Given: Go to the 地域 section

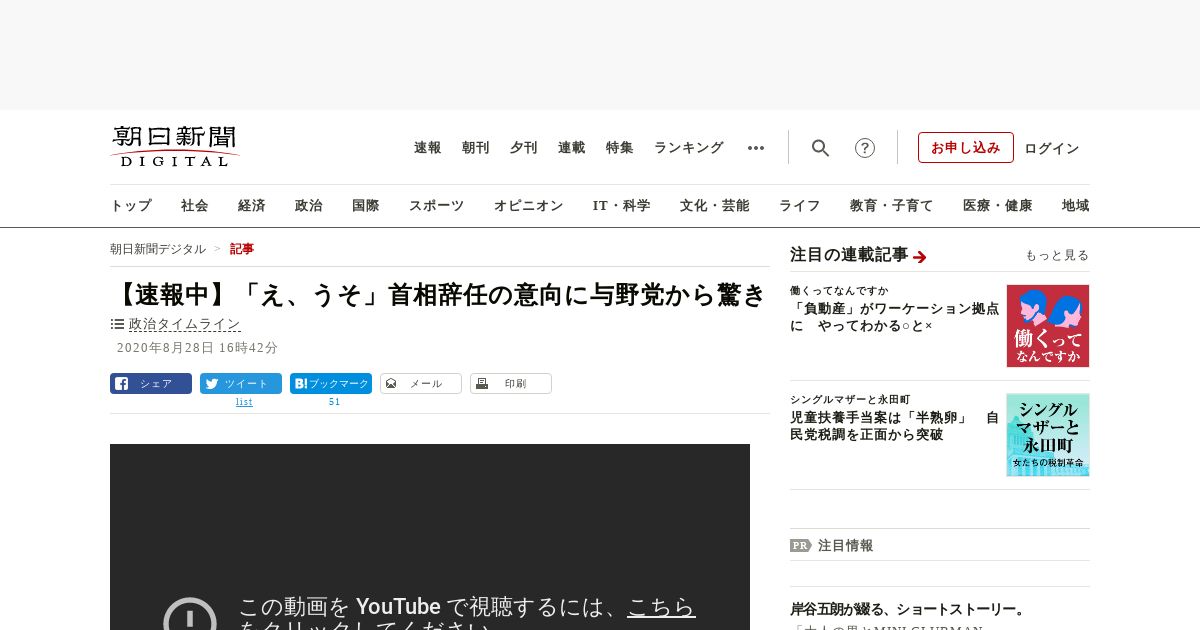Looking at the screenshot, I should pos(1076,205).
